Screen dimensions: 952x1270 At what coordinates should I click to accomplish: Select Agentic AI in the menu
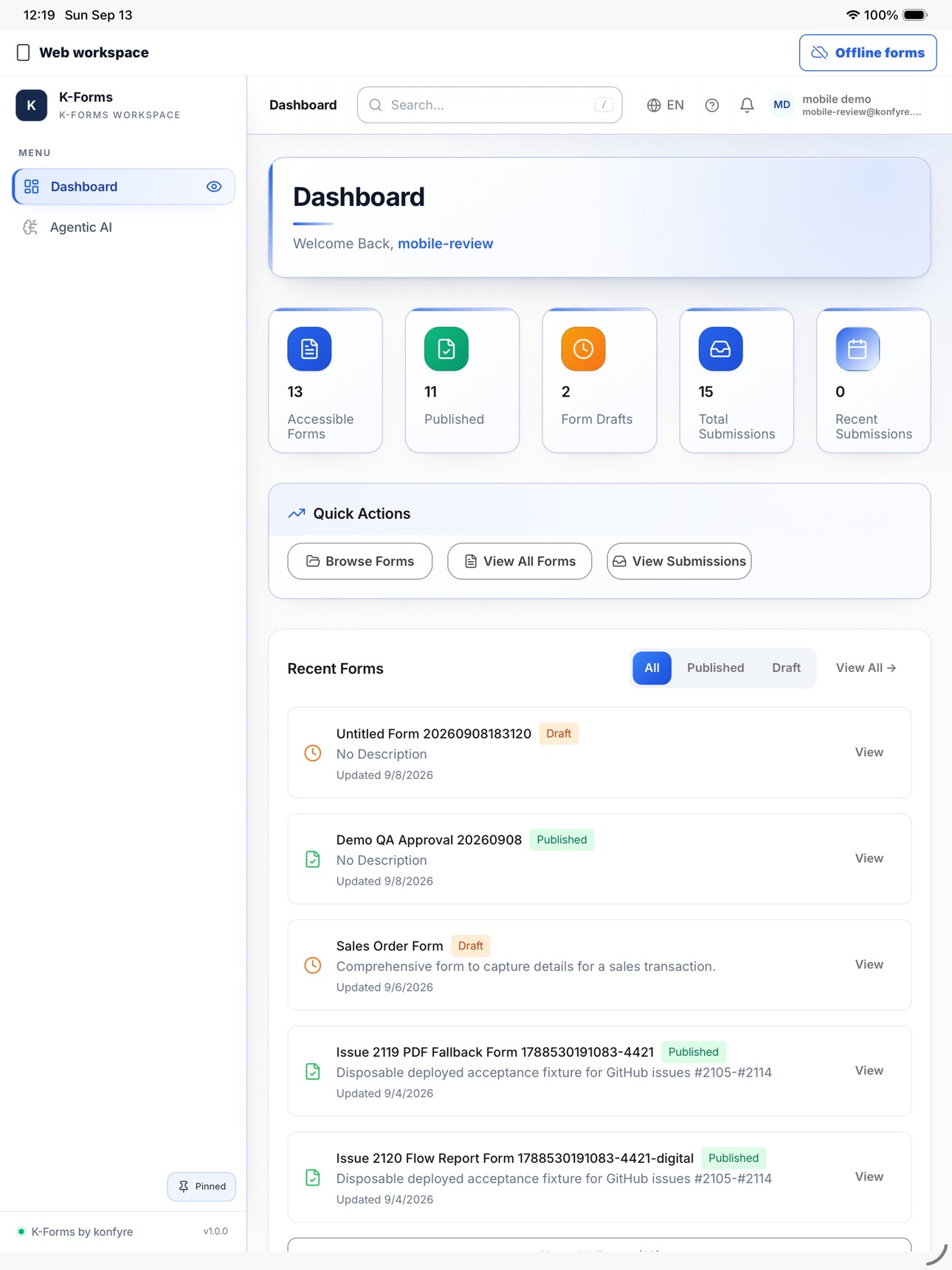pos(123,227)
